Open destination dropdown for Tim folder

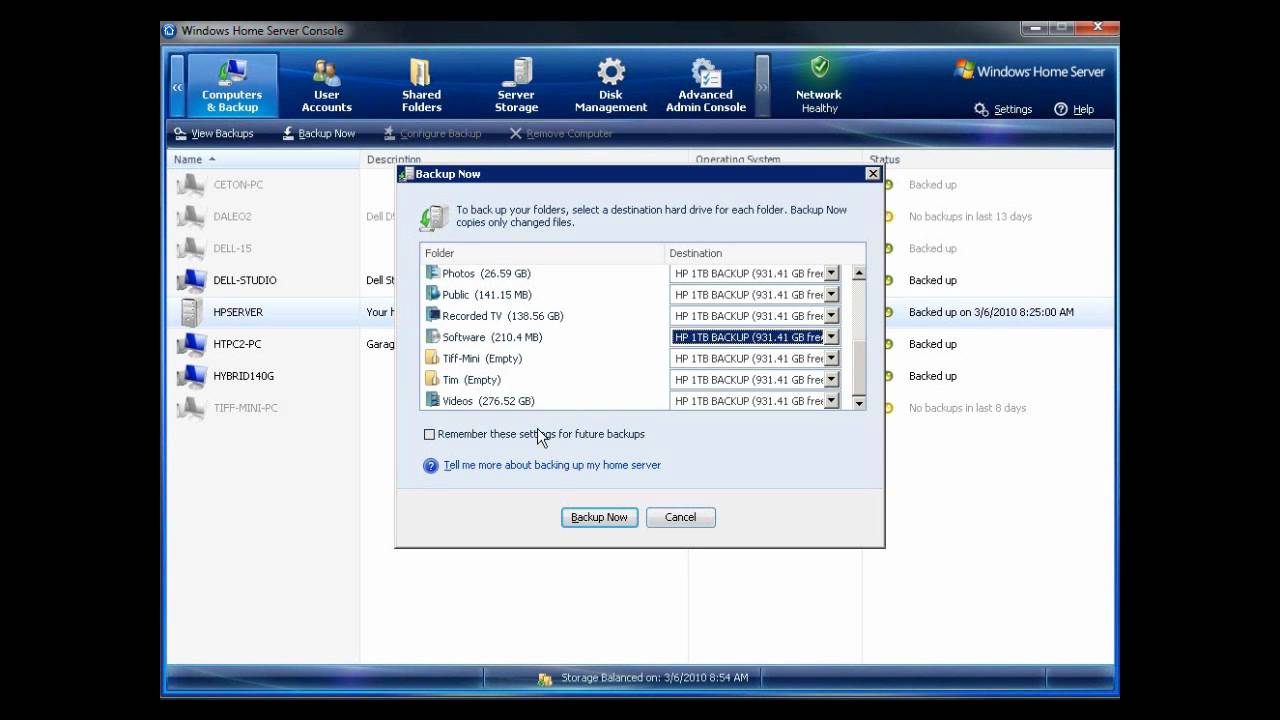click(831, 379)
